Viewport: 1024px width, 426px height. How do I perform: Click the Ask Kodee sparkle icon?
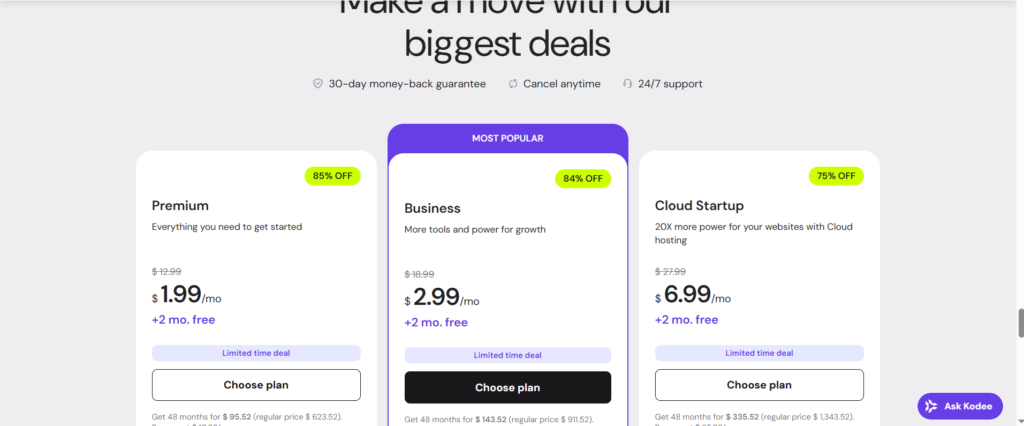click(932, 406)
